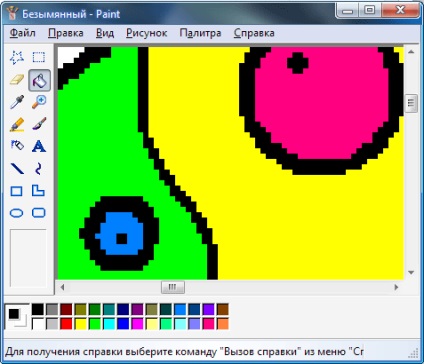Pick the Curve tool

point(39,169)
